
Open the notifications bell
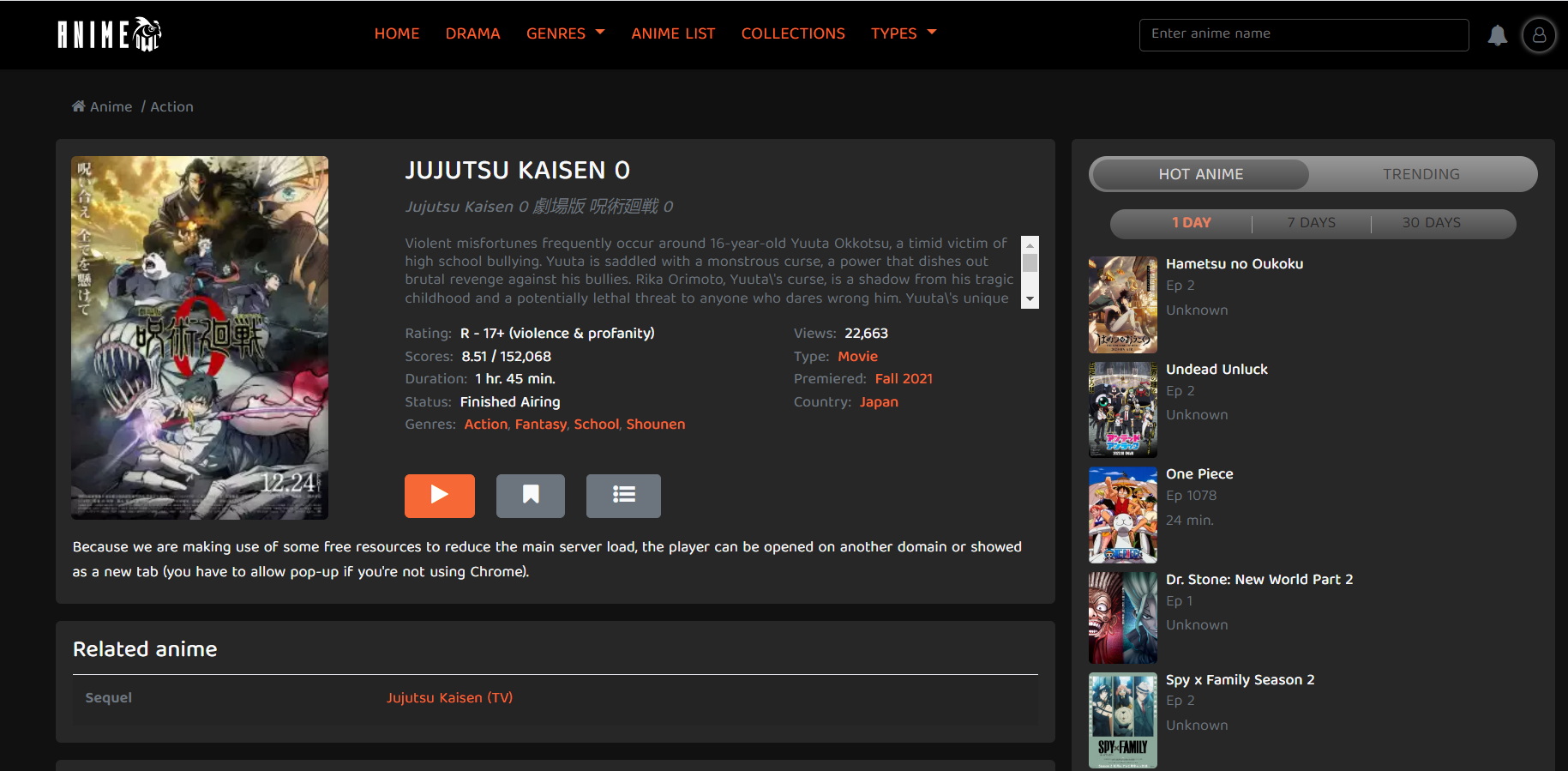[x=1497, y=35]
